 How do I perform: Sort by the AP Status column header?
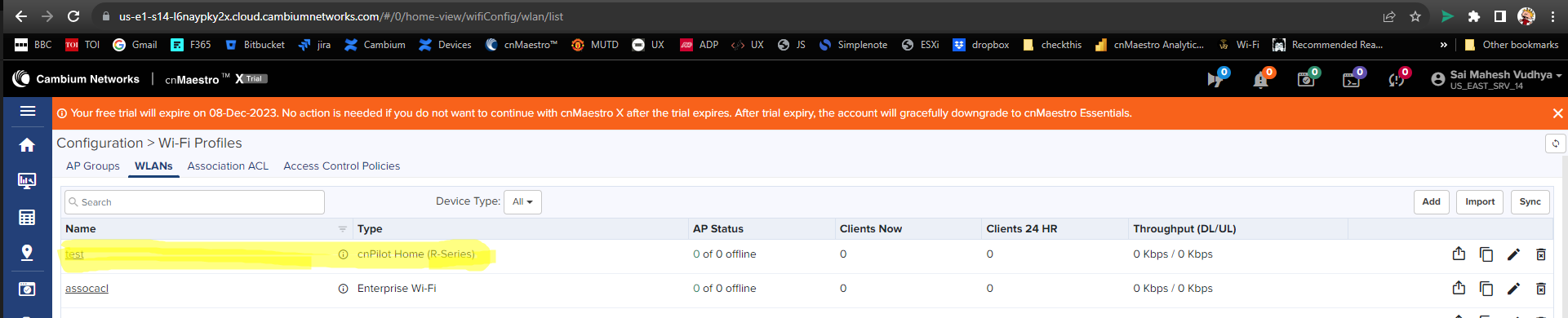click(718, 229)
